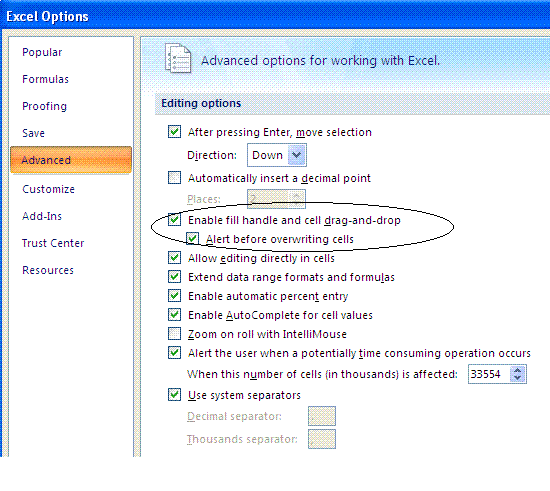Open the Popular options category
This screenshot has width=550, height=491.
tap(42, 52)
